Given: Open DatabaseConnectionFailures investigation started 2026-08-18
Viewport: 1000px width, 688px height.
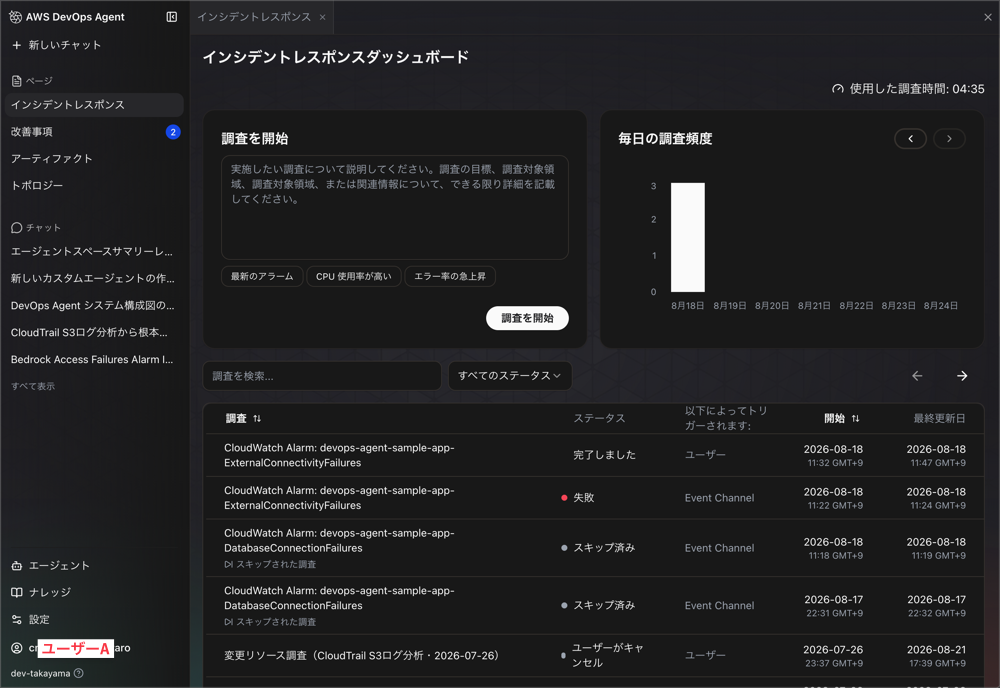Looking at the screenshot, I should click(594, 548).
